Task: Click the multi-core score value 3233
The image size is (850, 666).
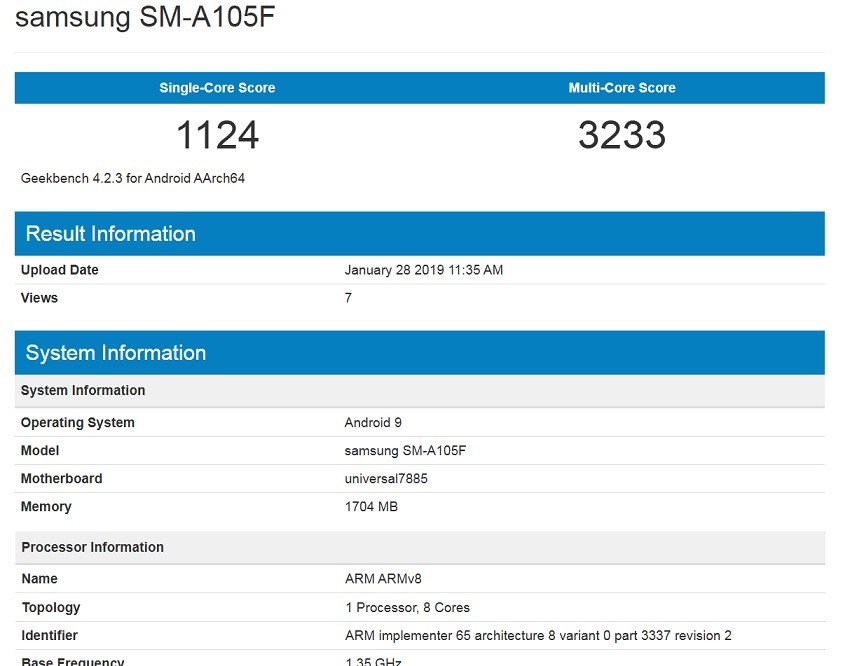Action: (x=622, y=135)
